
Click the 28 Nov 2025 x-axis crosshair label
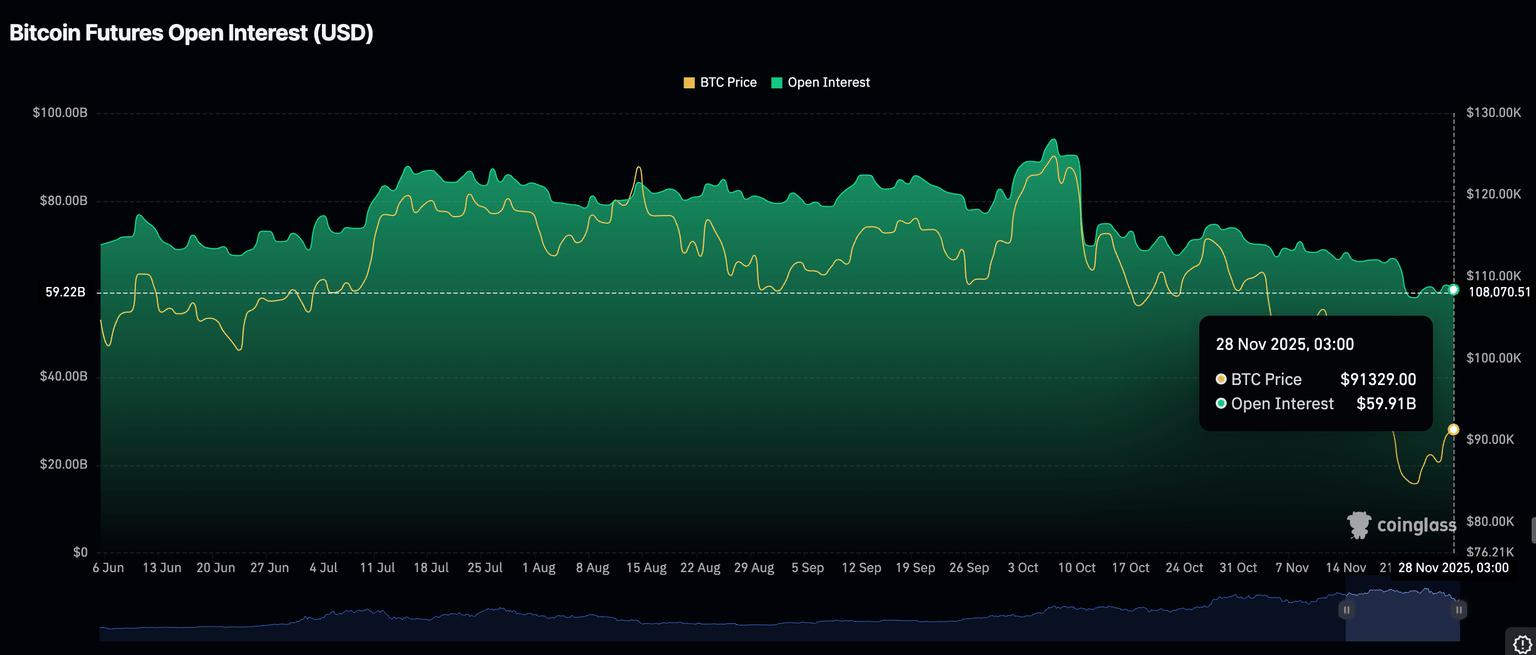[x=1452, y=568]
